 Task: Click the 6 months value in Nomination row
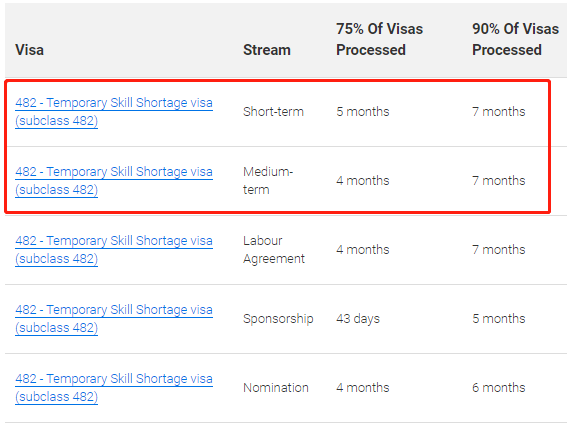[499, 388]
